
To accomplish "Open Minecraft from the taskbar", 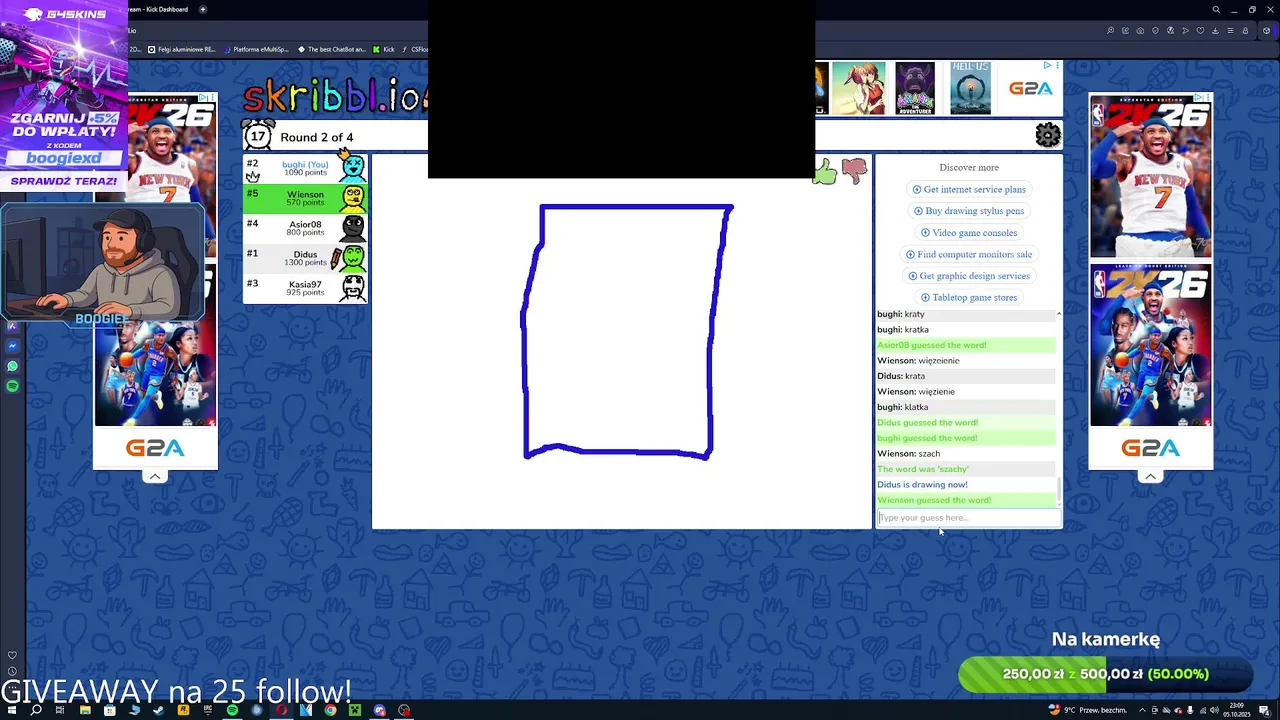I will tap(354, 710).
